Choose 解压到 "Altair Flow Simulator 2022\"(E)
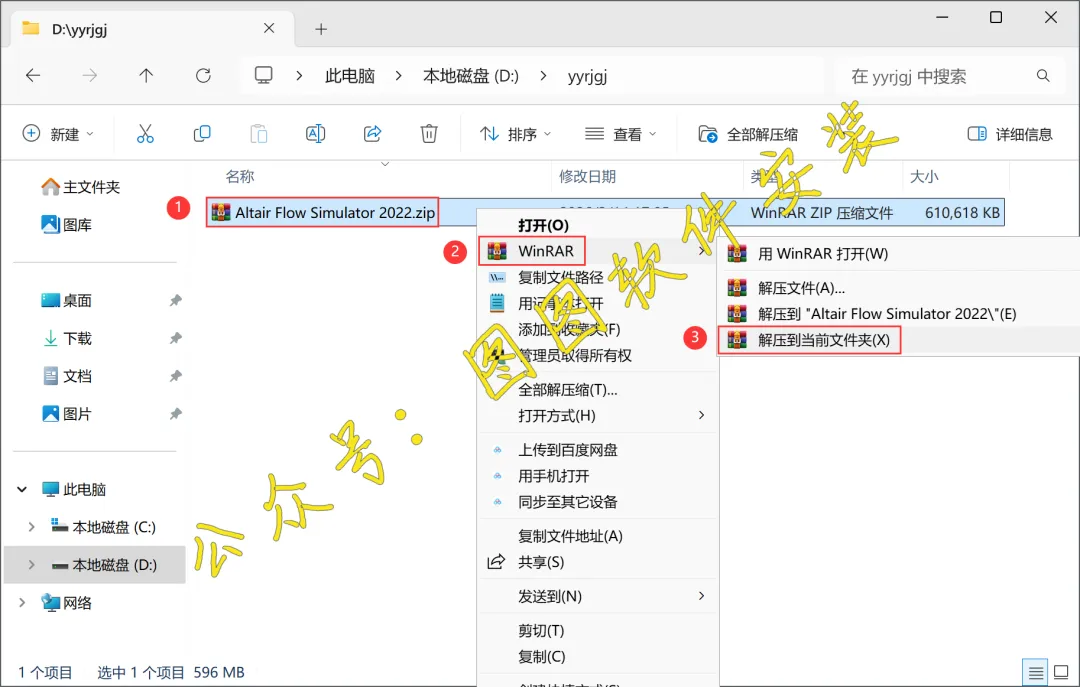The image size is (1080, 687). (887, 314)
